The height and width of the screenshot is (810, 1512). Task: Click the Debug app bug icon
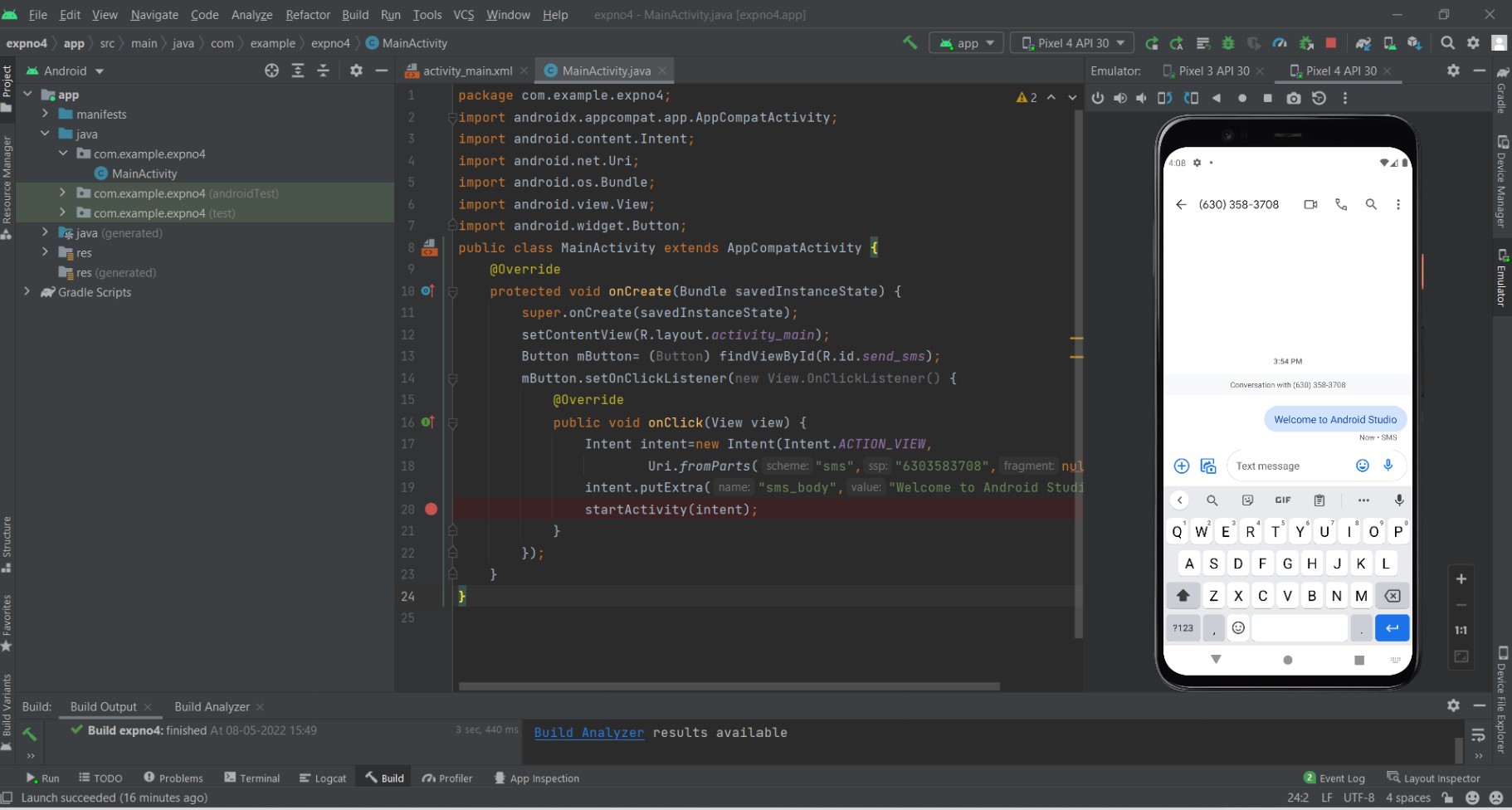click(x=1228, y=42)
